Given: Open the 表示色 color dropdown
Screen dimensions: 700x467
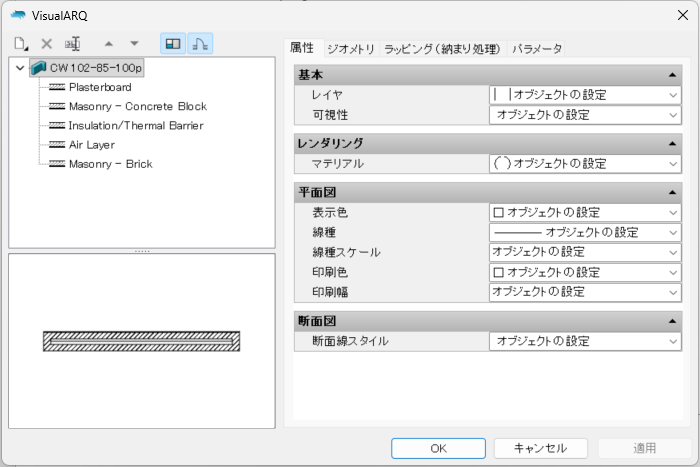Looking at the screenshot, I should coord(585,213).
